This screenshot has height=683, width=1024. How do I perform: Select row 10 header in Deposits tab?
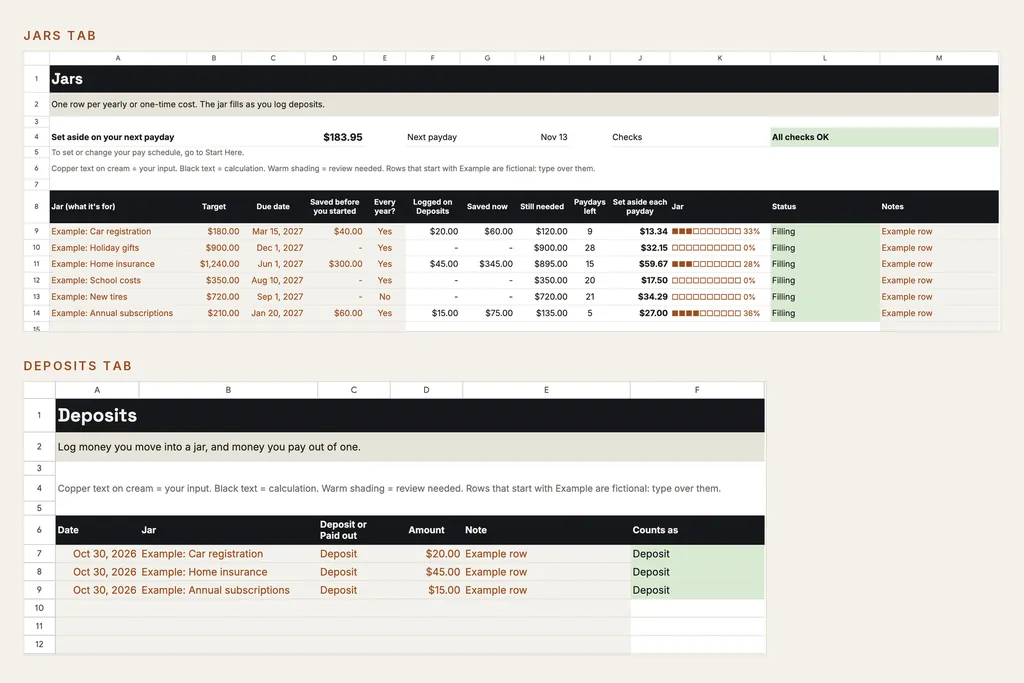pyautogui.click(x=39, y=608)
